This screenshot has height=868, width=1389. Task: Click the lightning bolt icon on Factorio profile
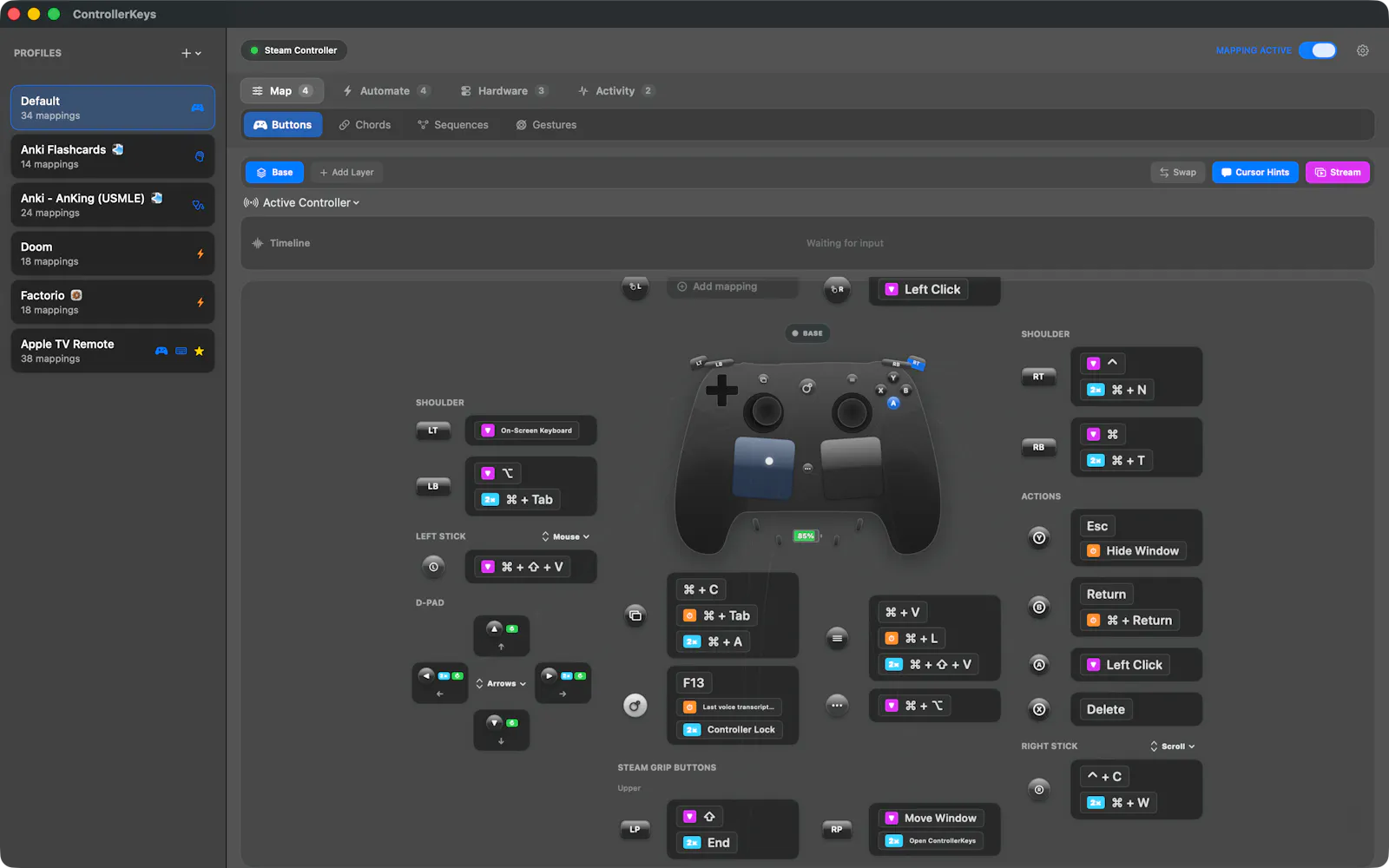tap(201, 303)
